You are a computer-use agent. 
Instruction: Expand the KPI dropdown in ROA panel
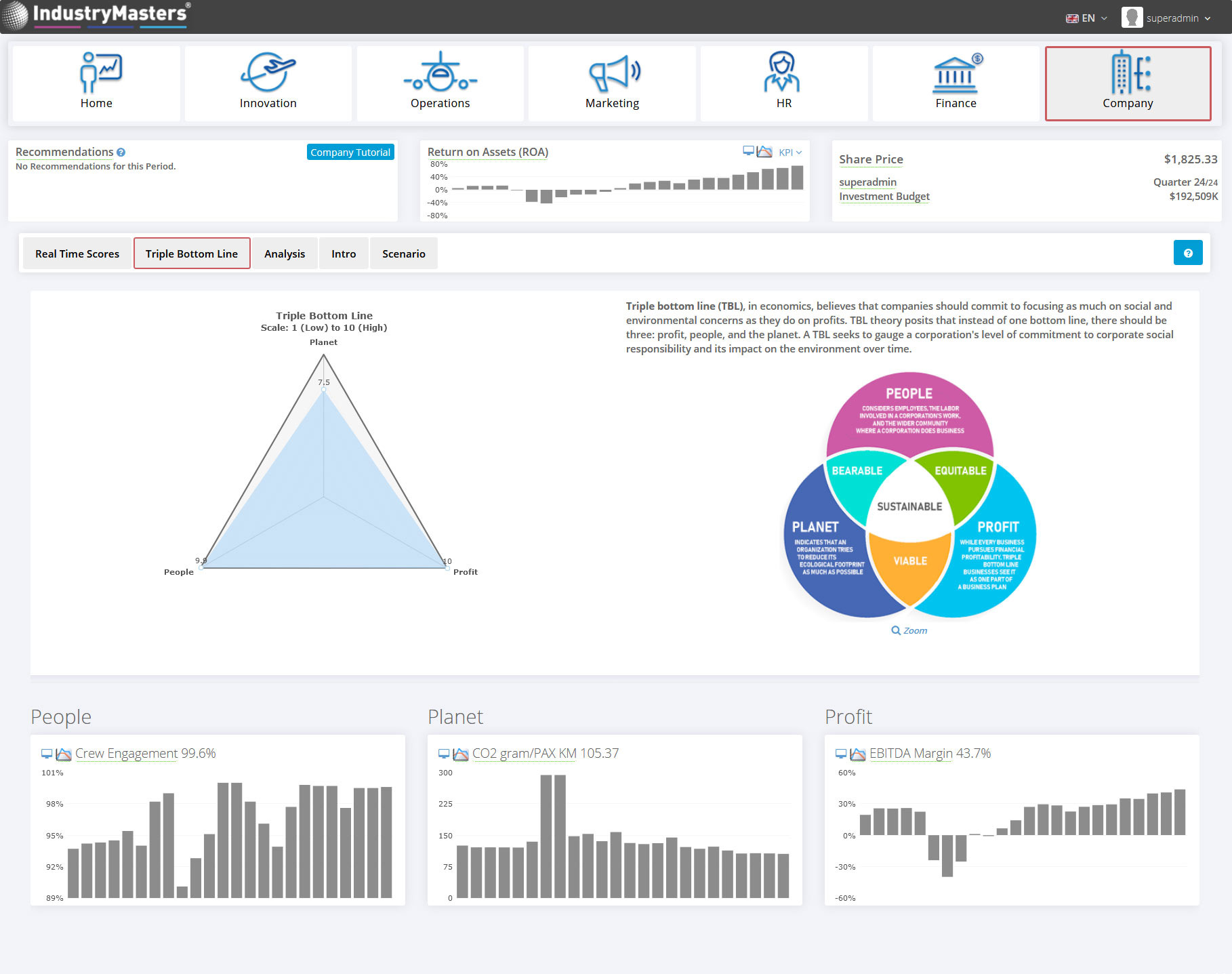[789, 153]
